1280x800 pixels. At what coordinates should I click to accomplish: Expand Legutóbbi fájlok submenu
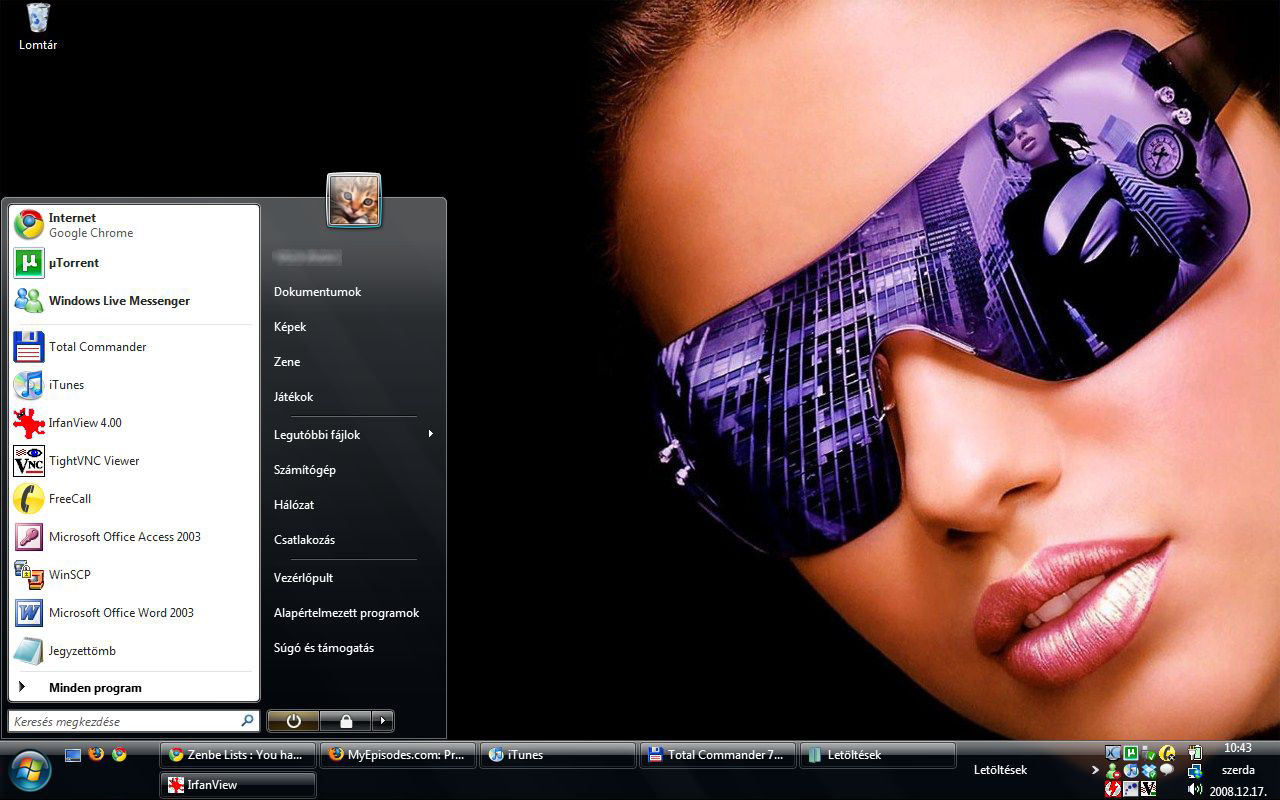[x=354, y=435]
